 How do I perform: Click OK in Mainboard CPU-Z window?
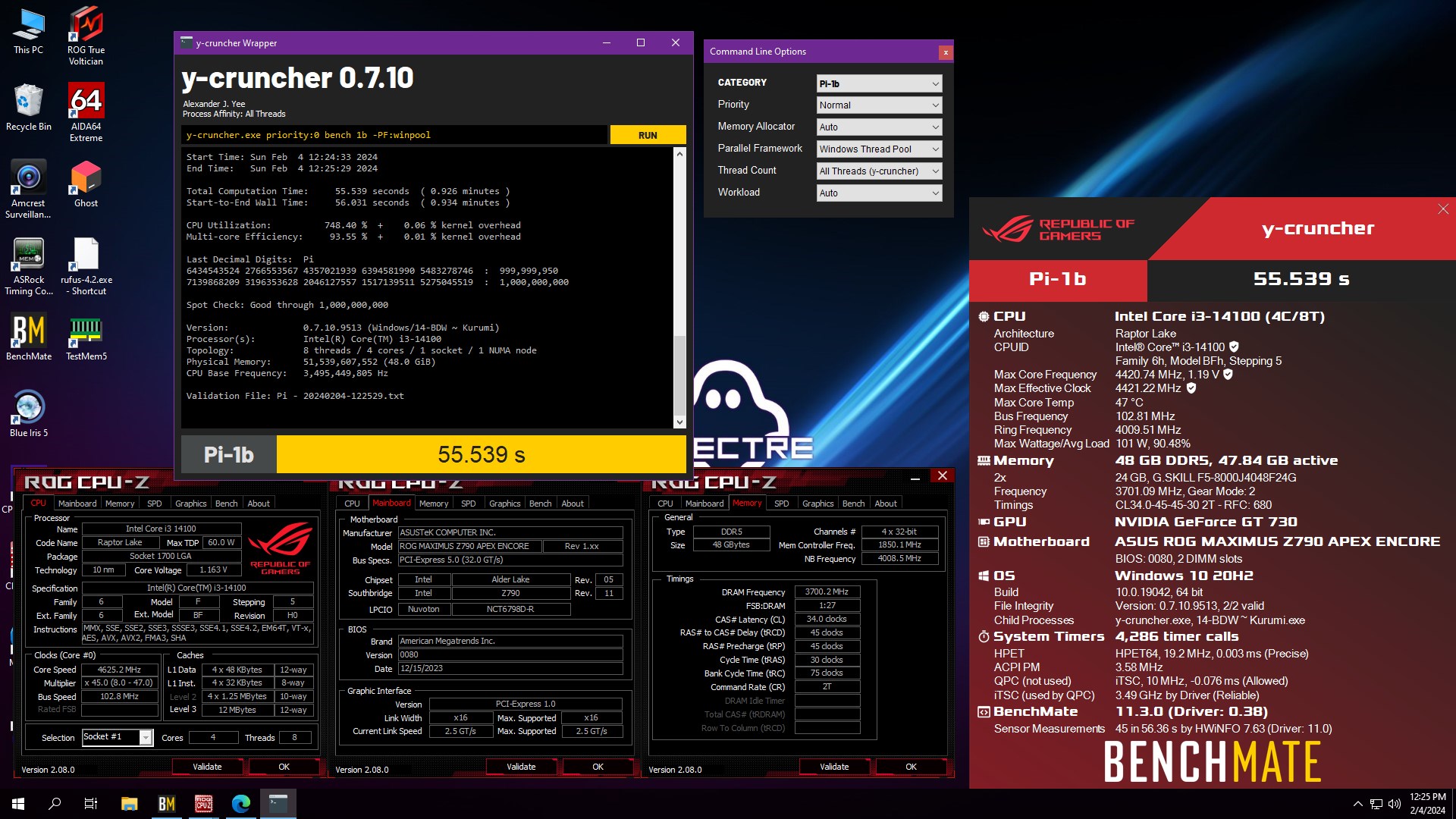598,767
